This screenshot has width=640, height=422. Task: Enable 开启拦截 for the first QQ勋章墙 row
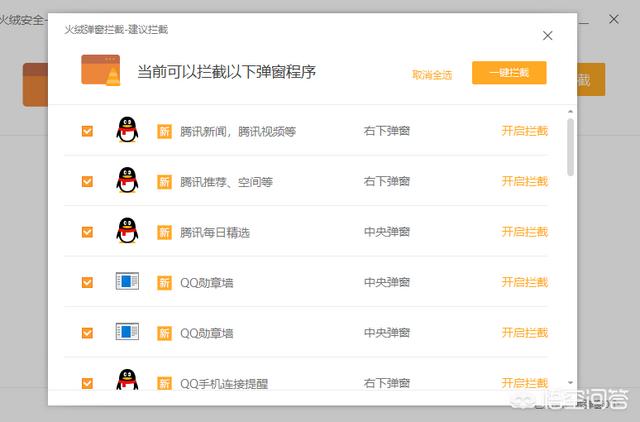(x=524, y=282)
